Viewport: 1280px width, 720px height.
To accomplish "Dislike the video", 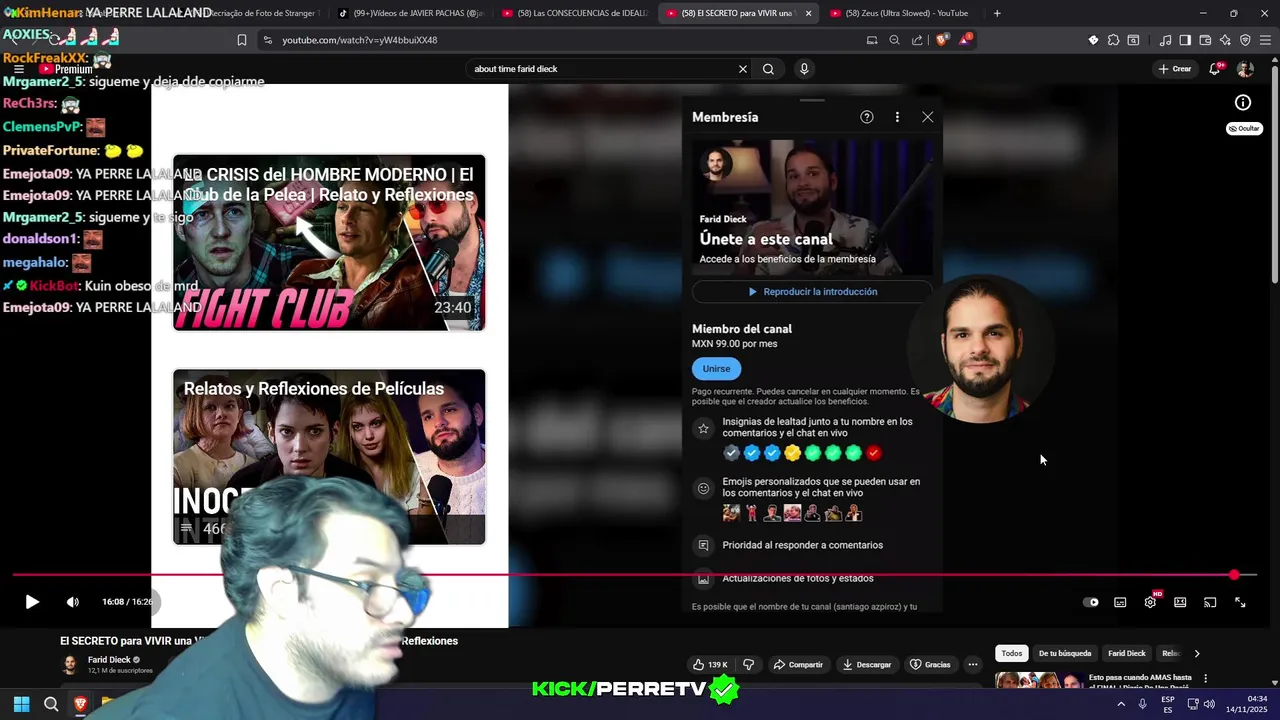I will pyautogui.click(x=748, y=664).
